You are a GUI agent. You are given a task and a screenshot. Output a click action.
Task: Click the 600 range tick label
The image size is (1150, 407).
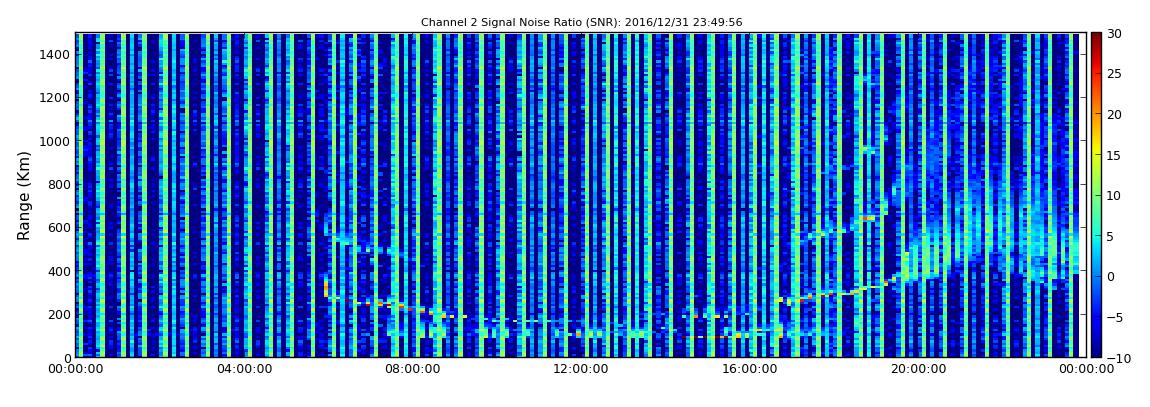click(x=58, y=228)
